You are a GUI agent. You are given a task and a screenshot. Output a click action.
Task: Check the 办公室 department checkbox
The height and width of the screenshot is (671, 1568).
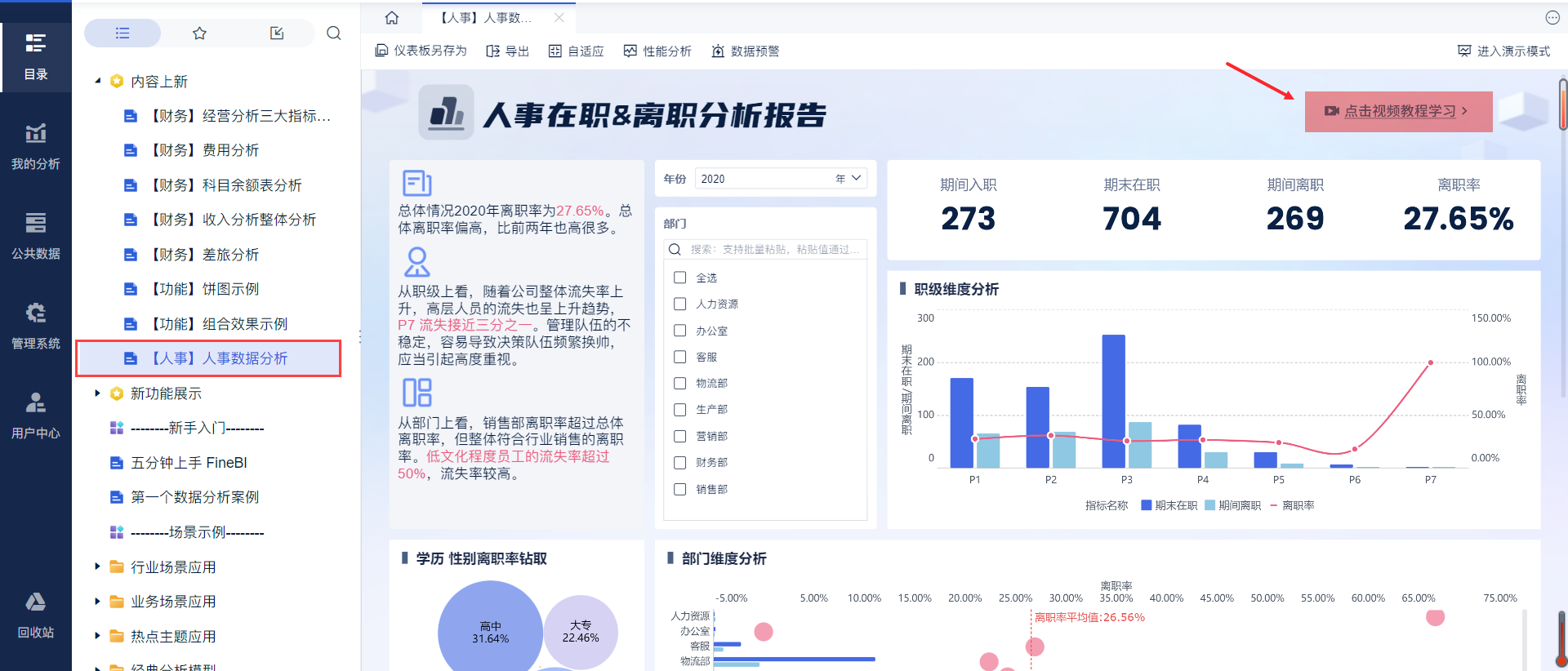[x=679, y=331]
